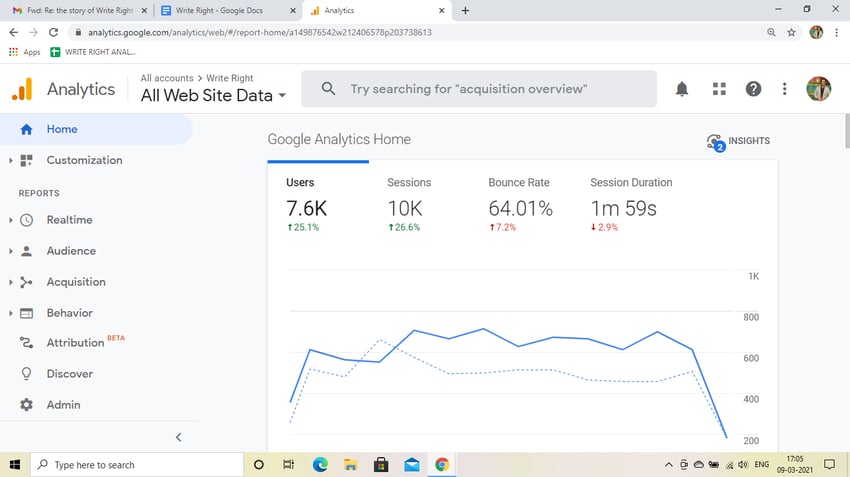Image resolution: width=850 pixels, height=477 pixels.
Task: Open the Admin menu item
Action: (63, 405)
